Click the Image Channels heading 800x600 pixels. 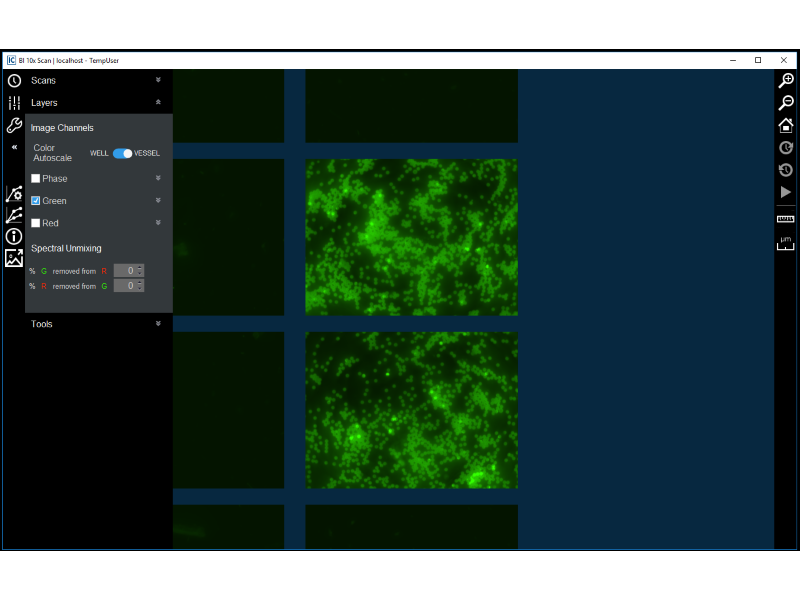pyautogui.click(x=62, y=128)
